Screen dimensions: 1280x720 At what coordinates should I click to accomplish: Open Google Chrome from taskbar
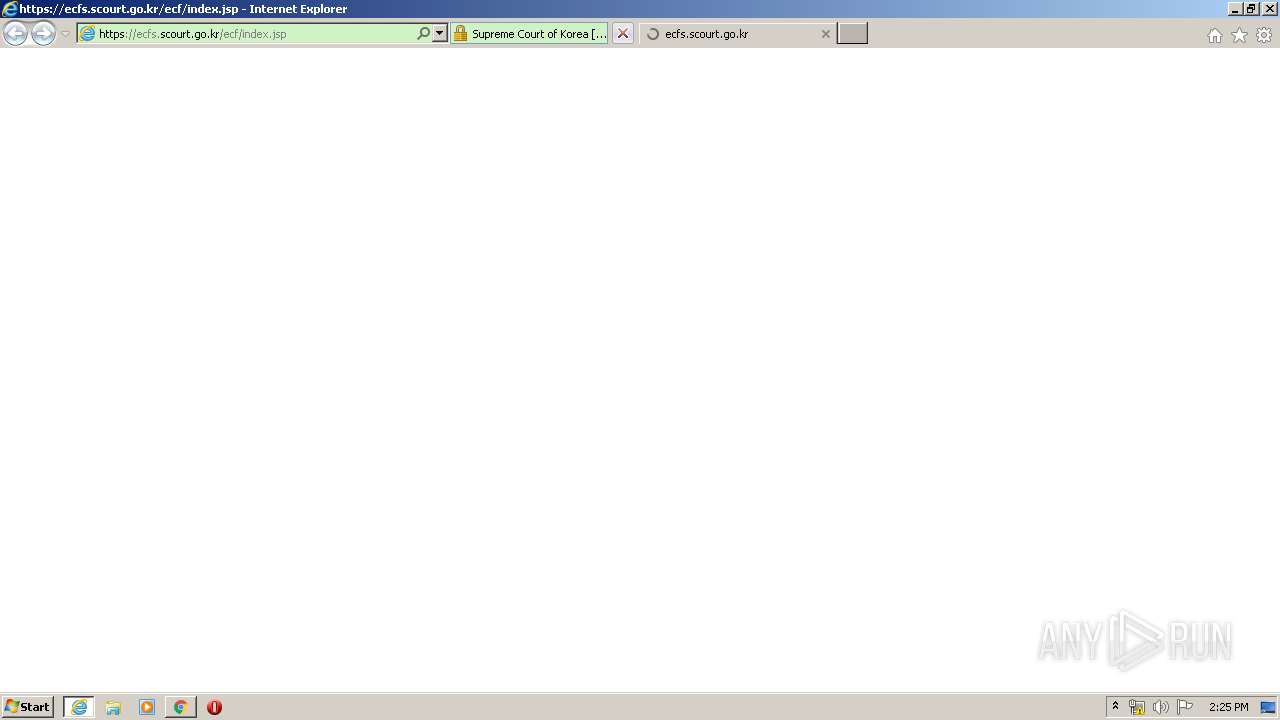click(180, 707)
